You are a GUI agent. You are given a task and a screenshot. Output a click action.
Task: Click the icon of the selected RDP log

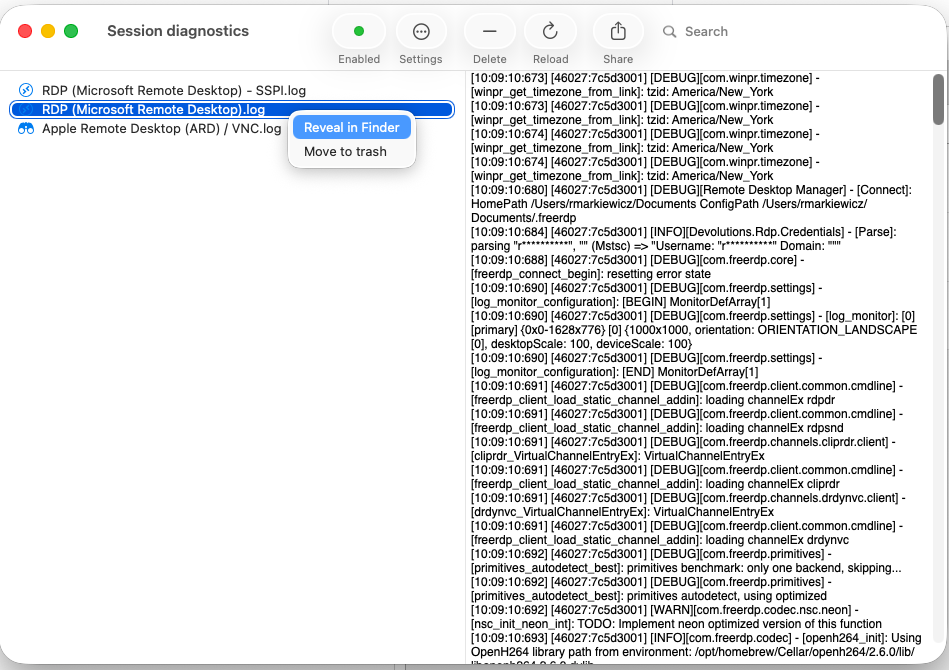click(25, 110)
